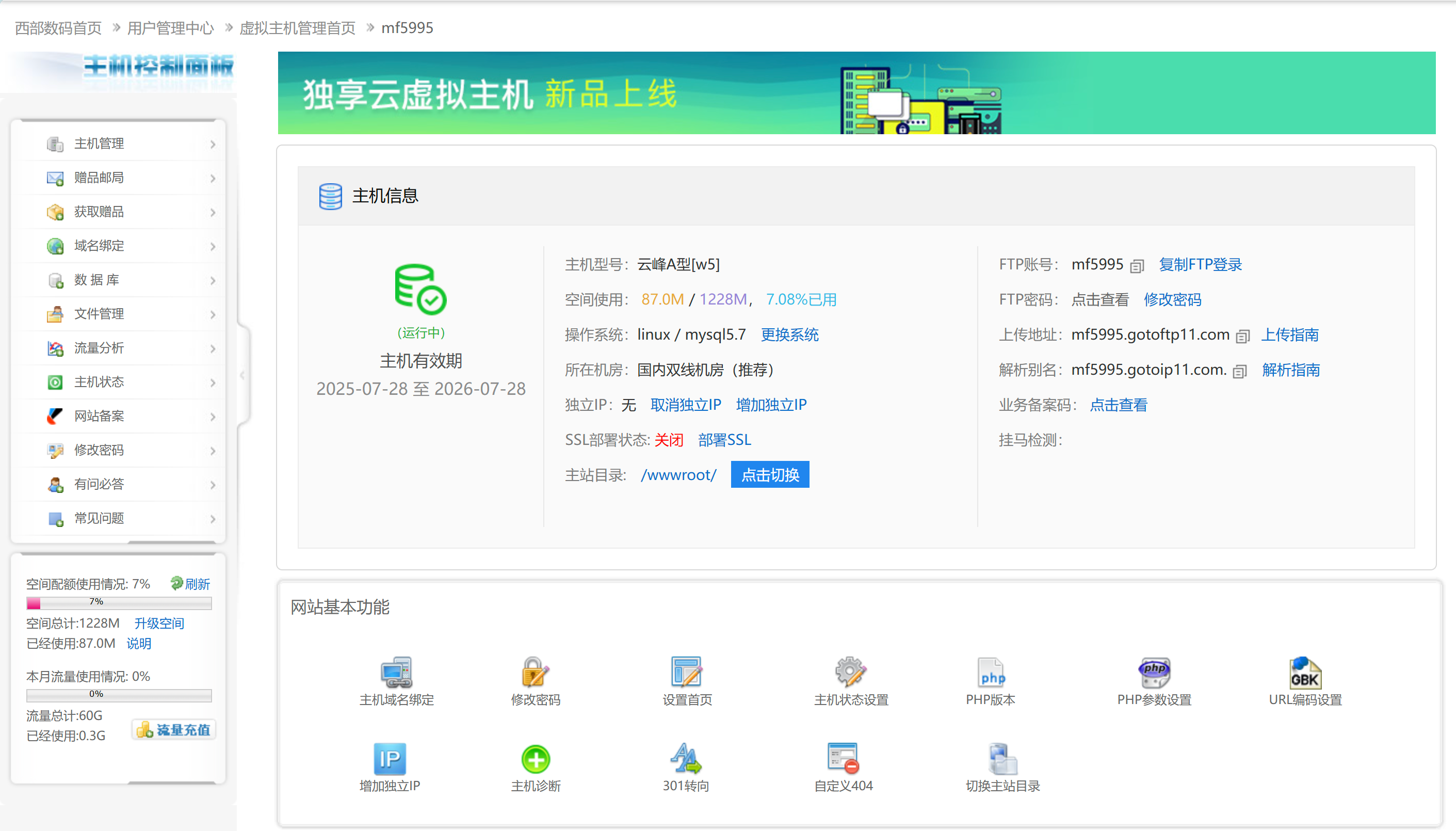Click the 独享云虚拟主机 banner image
The width and height of the screenshot is (1456, 831).
click(856, 93)
